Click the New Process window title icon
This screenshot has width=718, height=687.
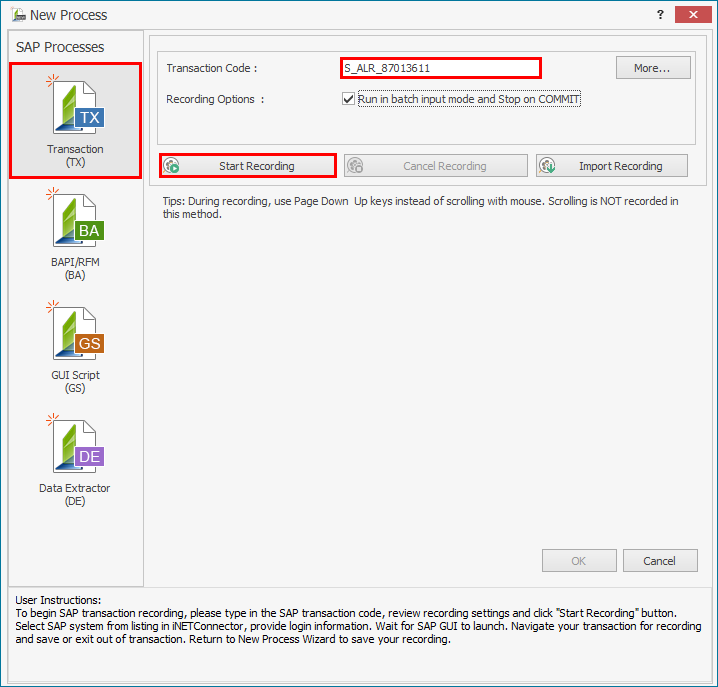coord(17,15)
